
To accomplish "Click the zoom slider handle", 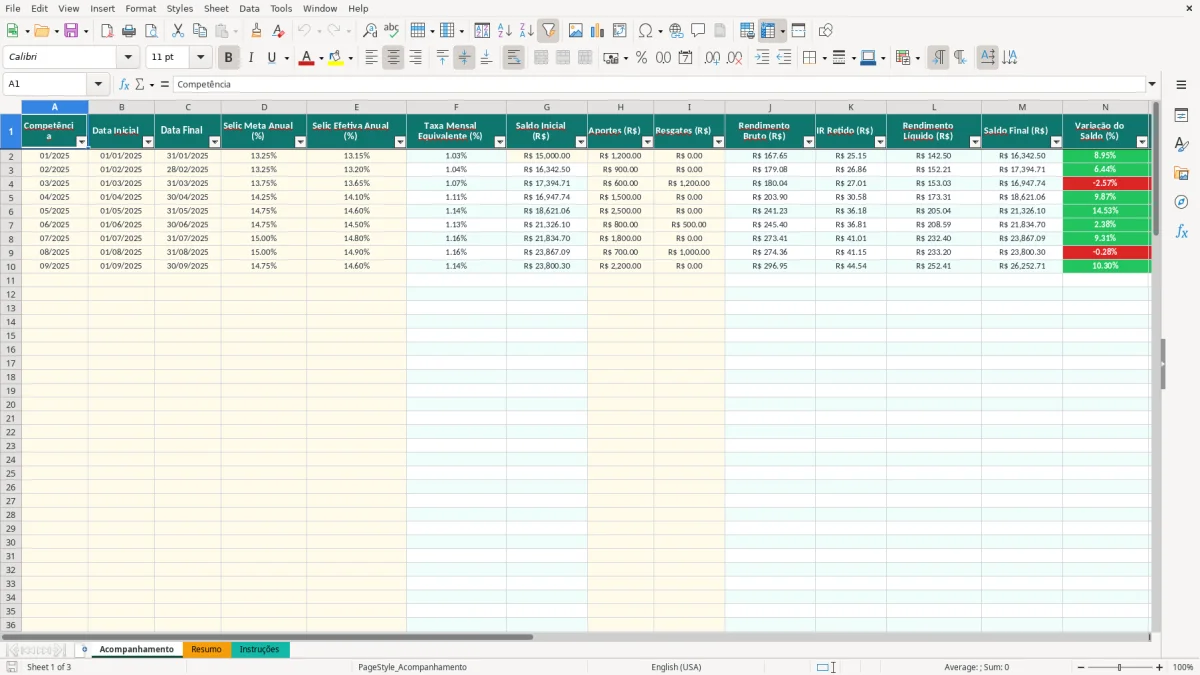I will coord(1120,667).
